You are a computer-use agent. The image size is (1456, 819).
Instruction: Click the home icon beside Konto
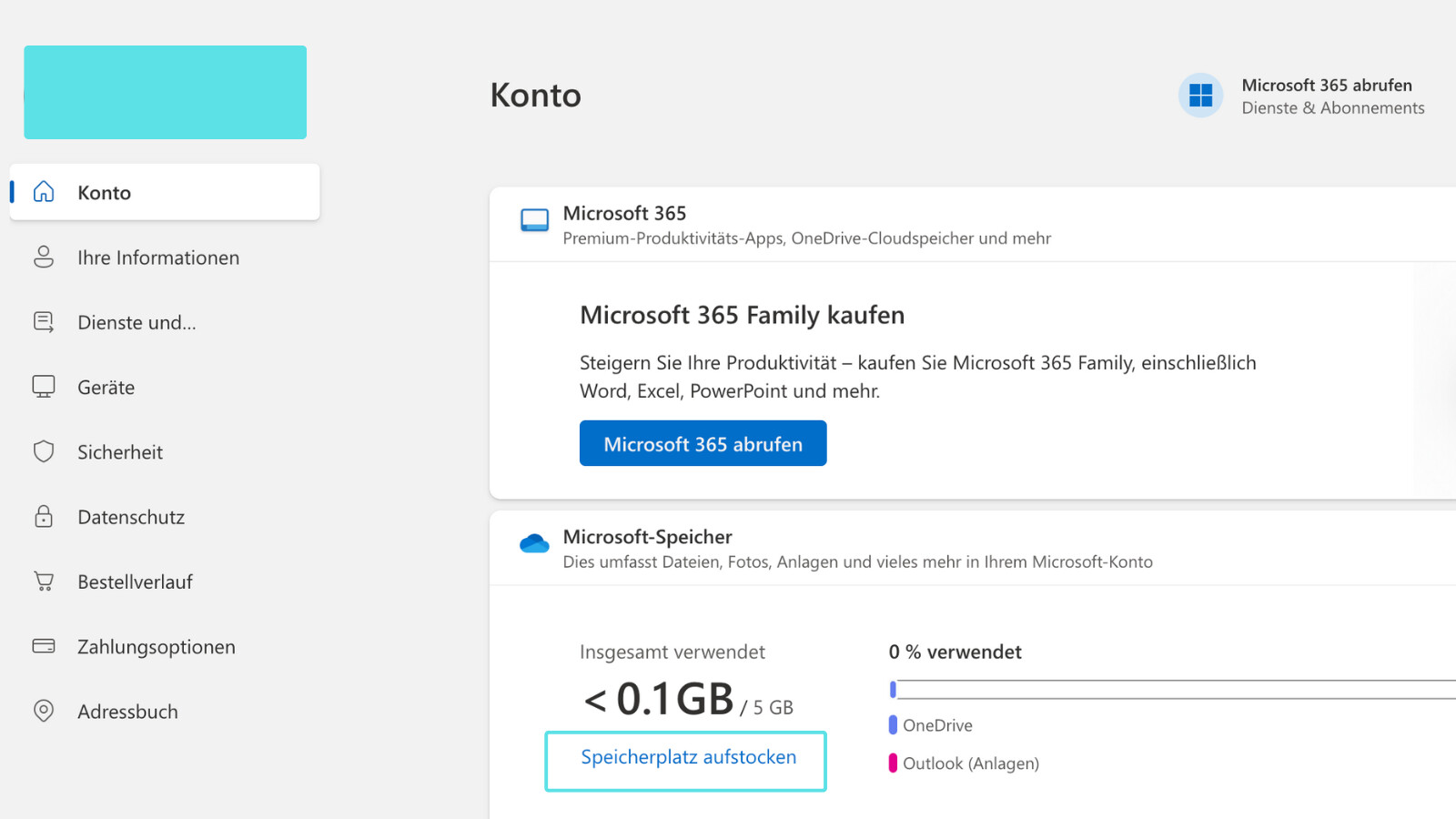[x=44, y=192]
